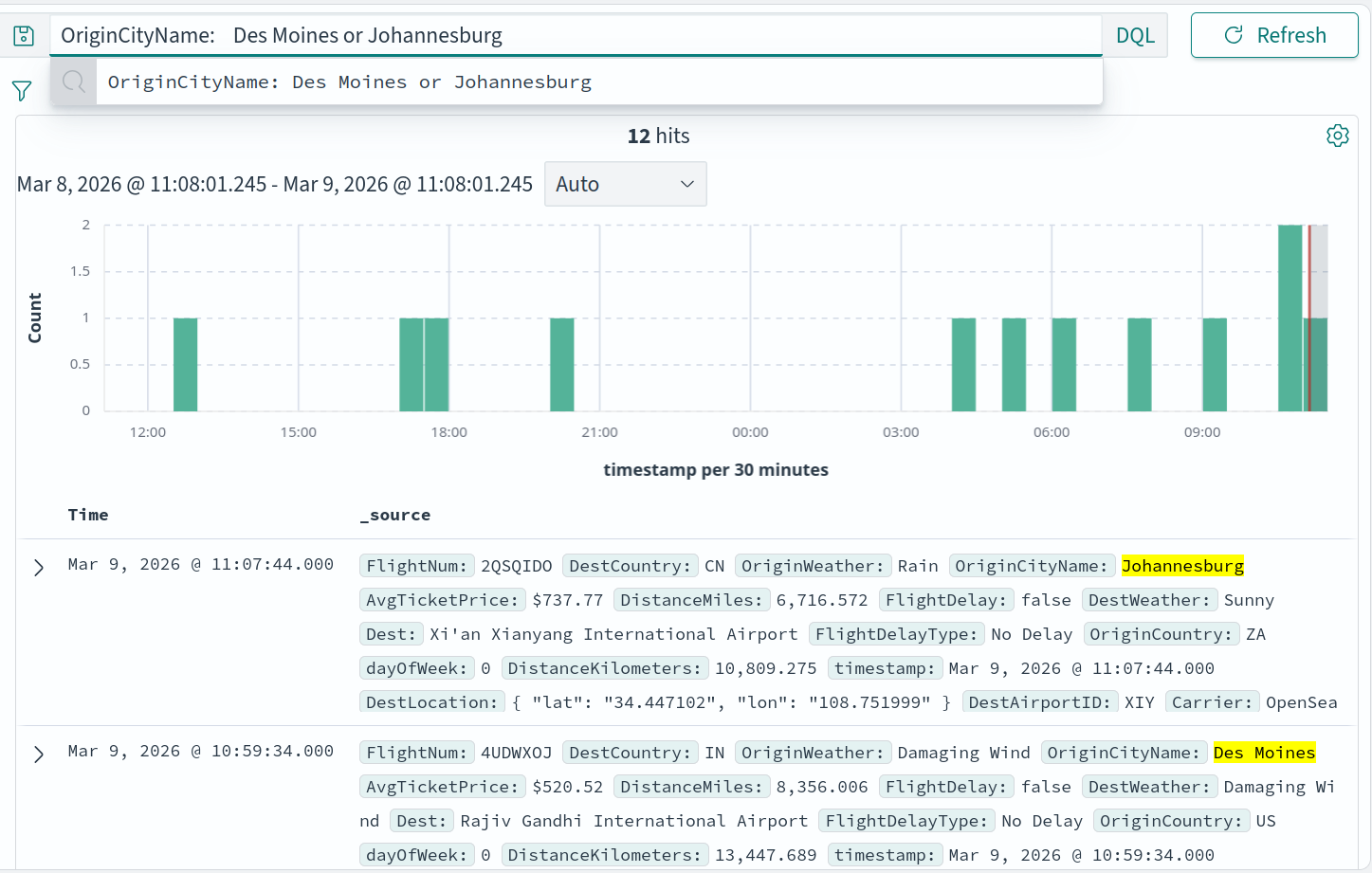This screenshot has width=1372, height=873.
Task: Click inside the query search field
Action: [664, 36]
